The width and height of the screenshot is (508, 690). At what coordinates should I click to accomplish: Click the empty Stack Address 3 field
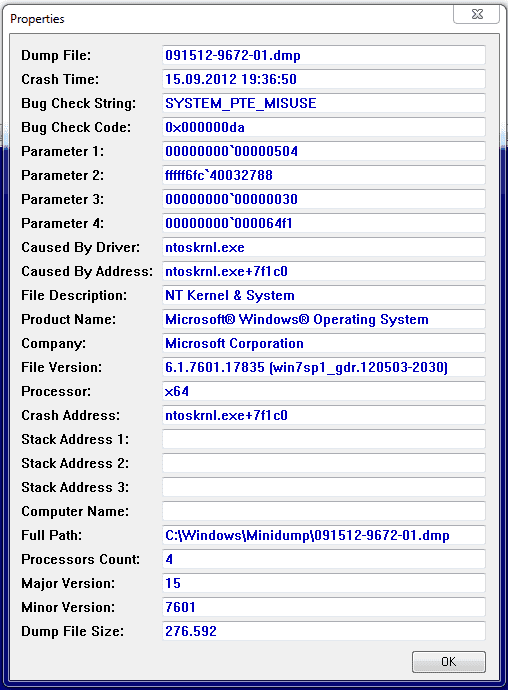pyautogui.click(x=324, y=487)
